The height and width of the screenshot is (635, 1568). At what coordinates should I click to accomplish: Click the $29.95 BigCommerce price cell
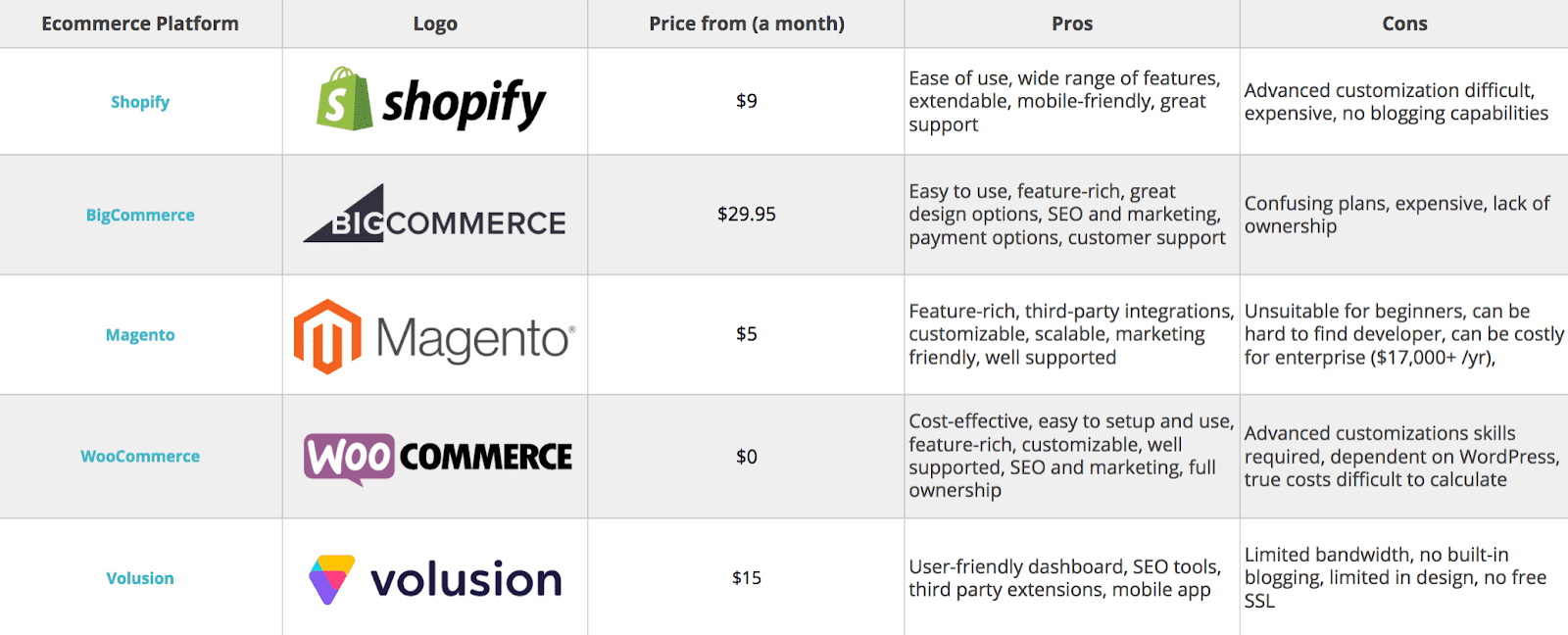747,214
